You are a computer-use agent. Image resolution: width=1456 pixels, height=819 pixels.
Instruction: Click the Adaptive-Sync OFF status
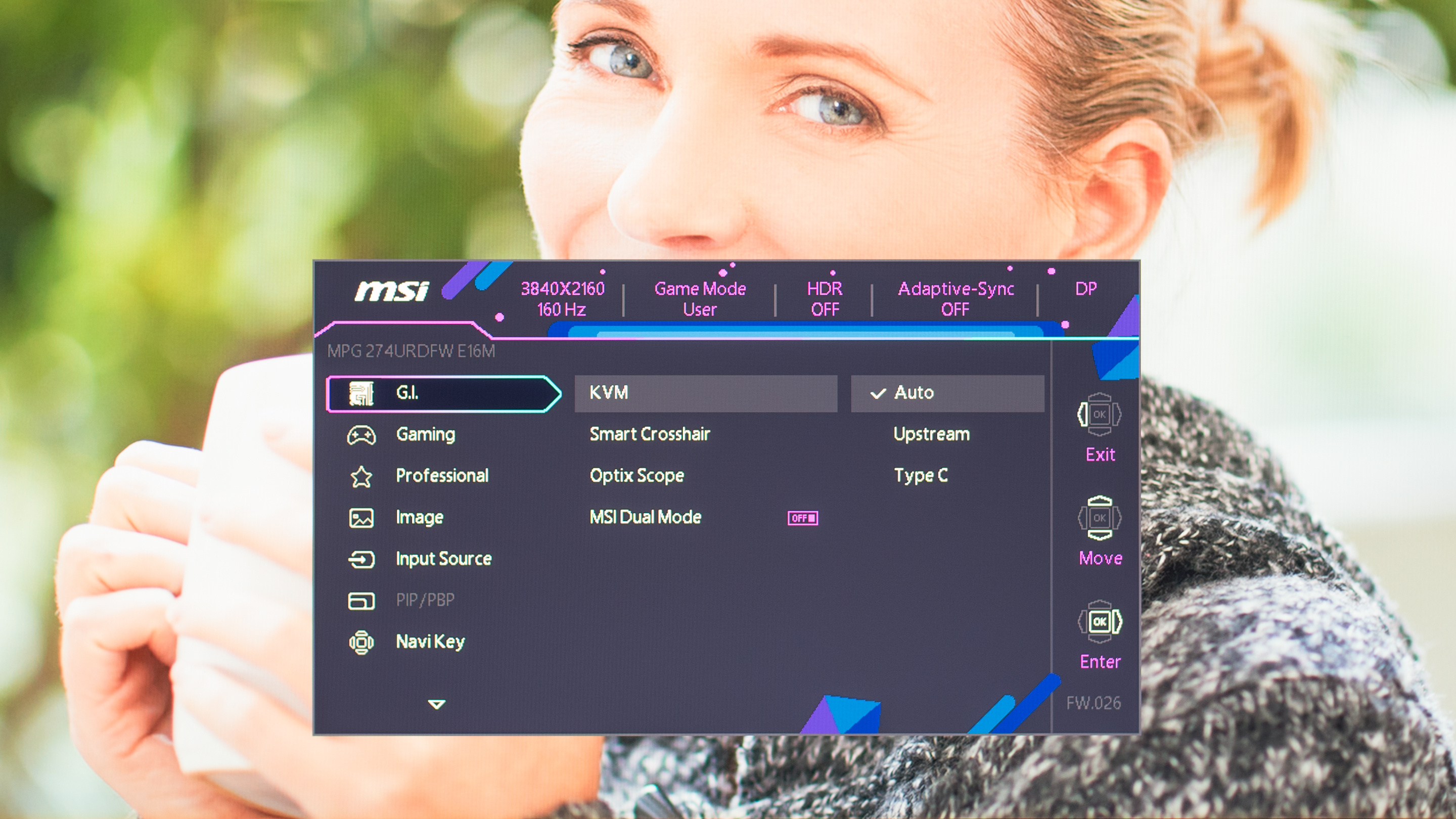955,299
